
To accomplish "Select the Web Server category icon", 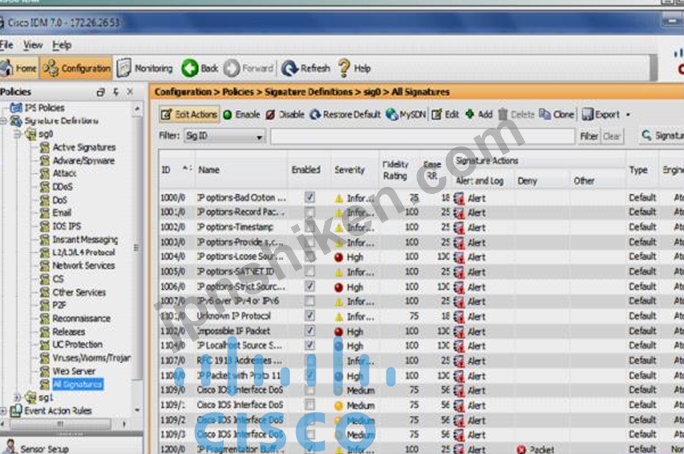I will coord(44,371).
